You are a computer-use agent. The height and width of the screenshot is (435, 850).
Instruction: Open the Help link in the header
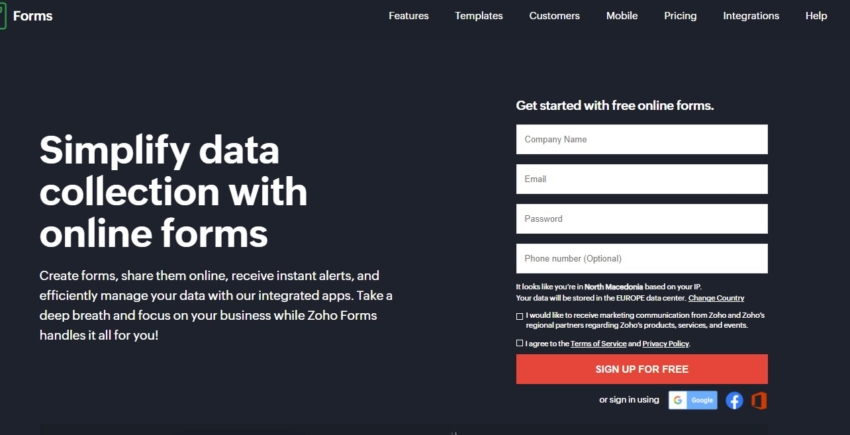816,16
